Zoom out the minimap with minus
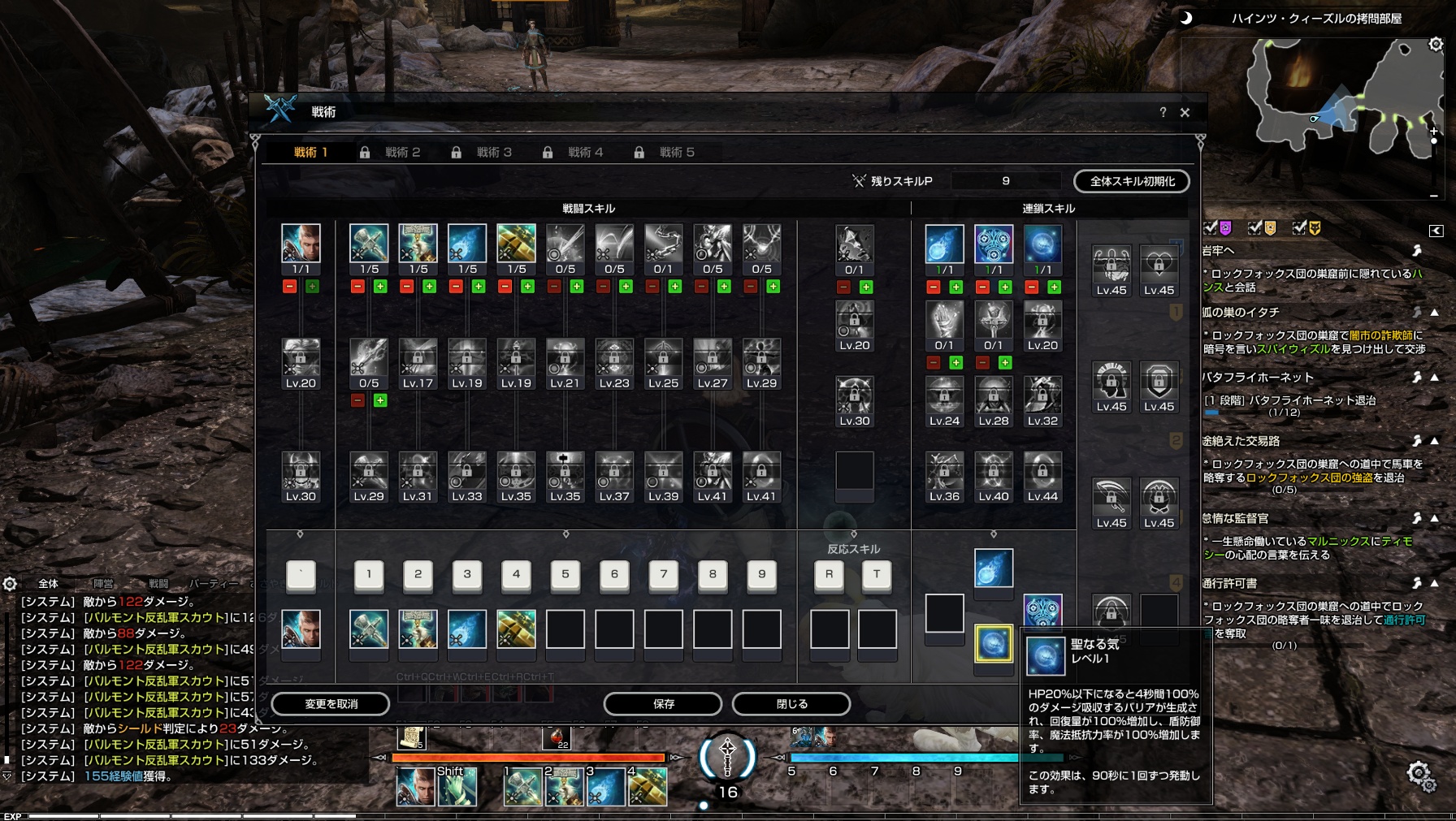The width and height of the screenshot is (1456, 821). coord(1434,196)
